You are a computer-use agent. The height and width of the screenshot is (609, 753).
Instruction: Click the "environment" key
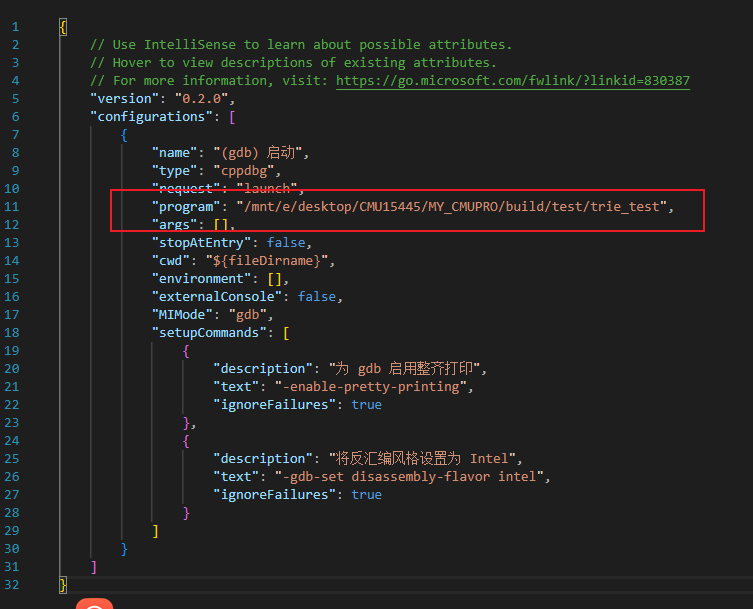point(202,279)
